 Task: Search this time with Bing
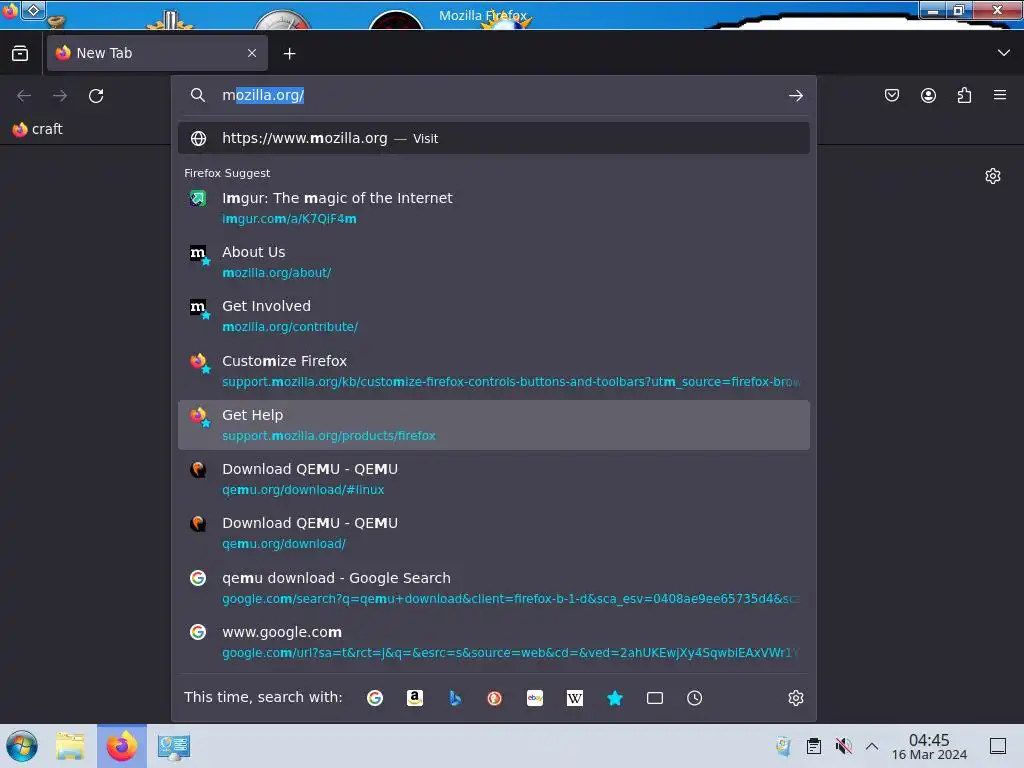click(x=455, y=698)
